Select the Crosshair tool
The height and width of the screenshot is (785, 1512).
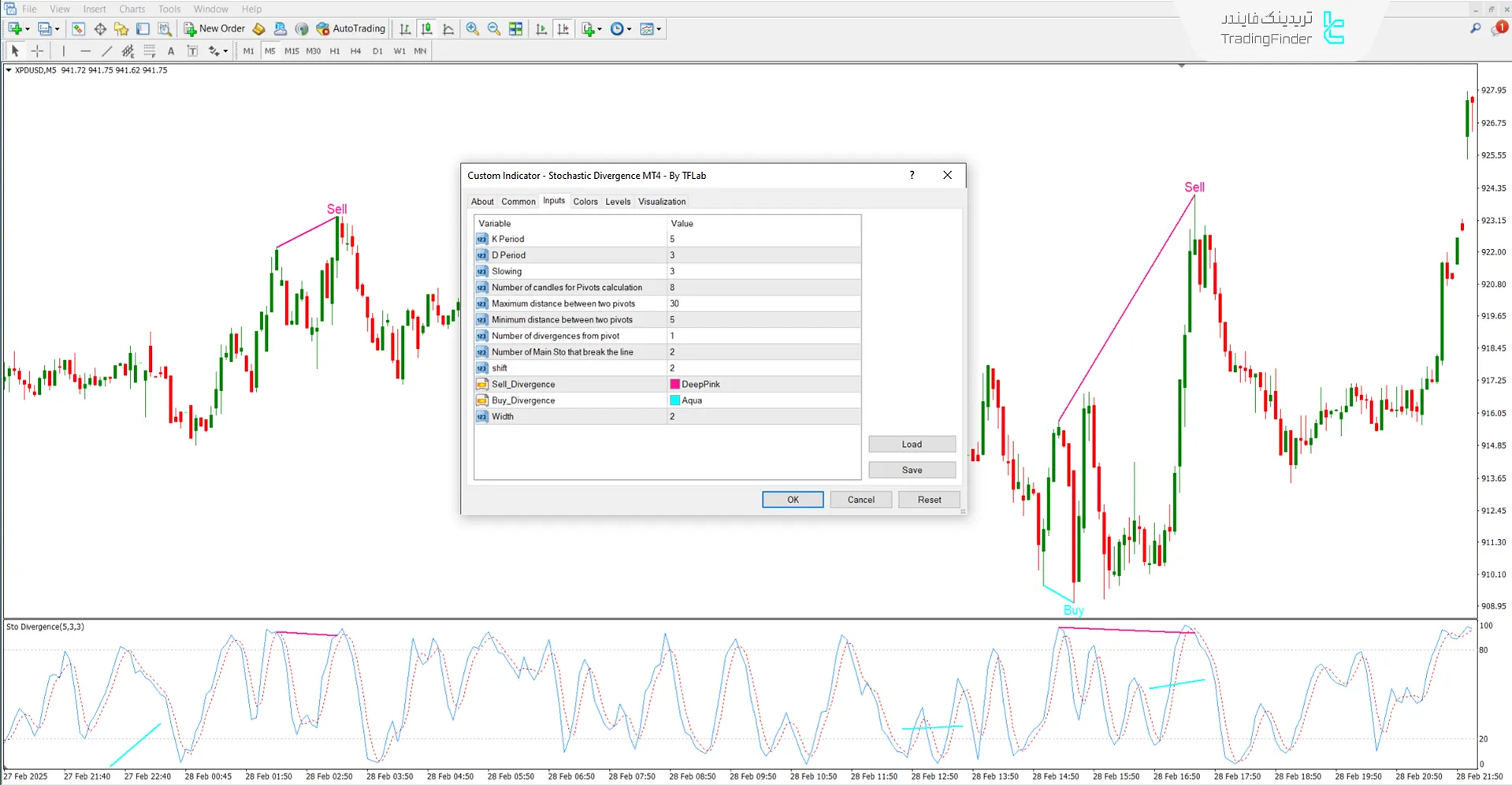(37, 50)
